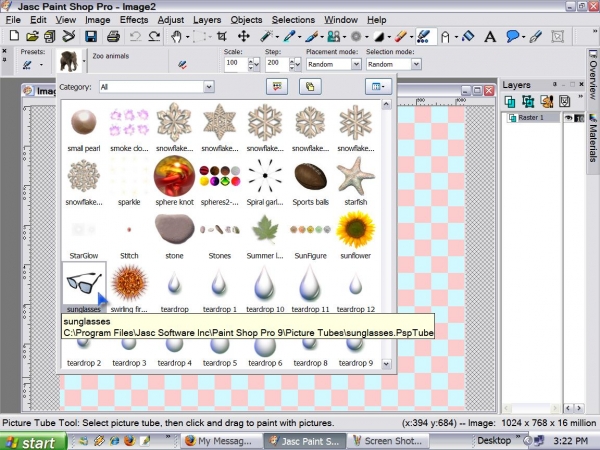Open the Adjust menu
Viewport: 600px width, 450px height.
171,20
